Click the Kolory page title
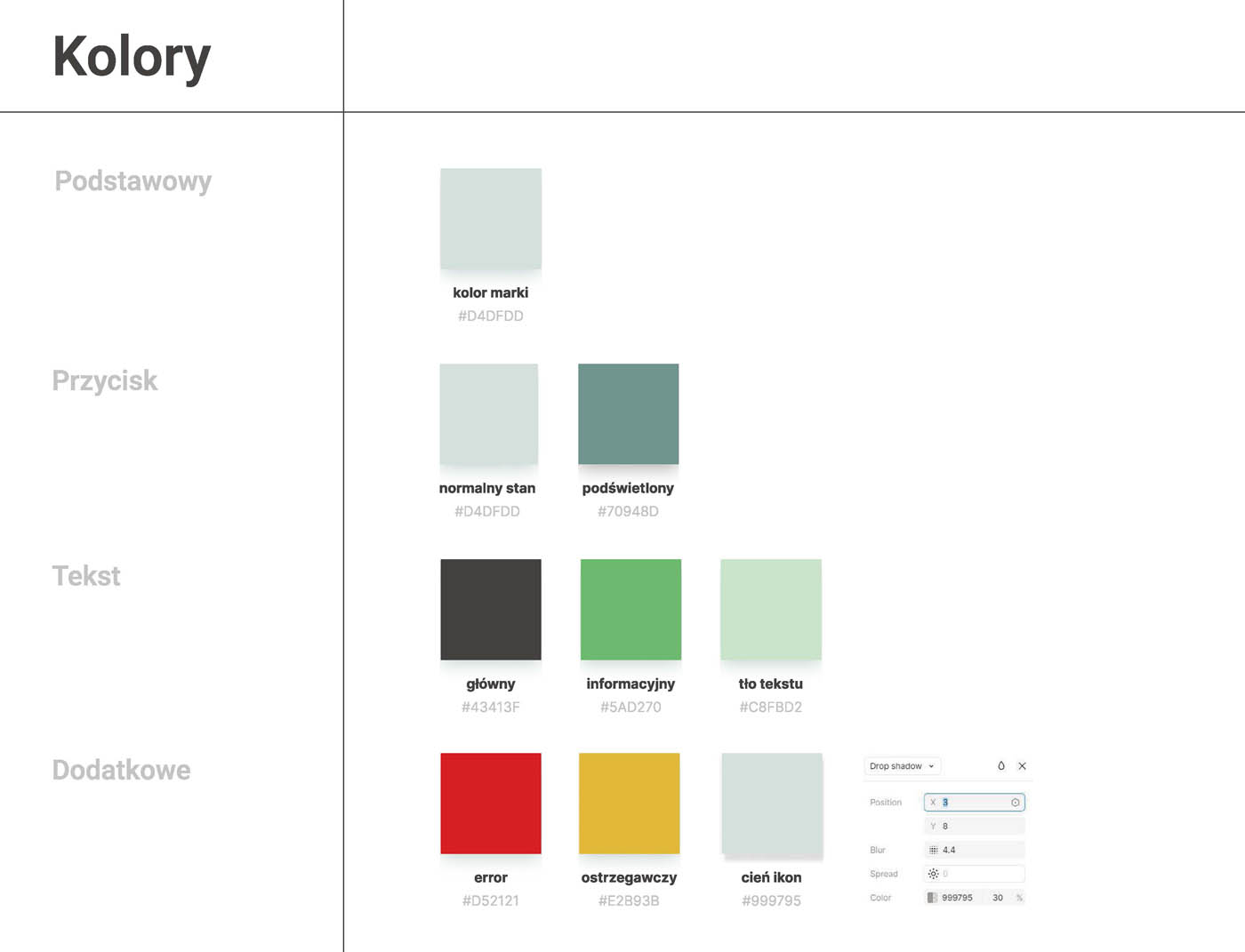1245x952 pixels. (132, 57)
